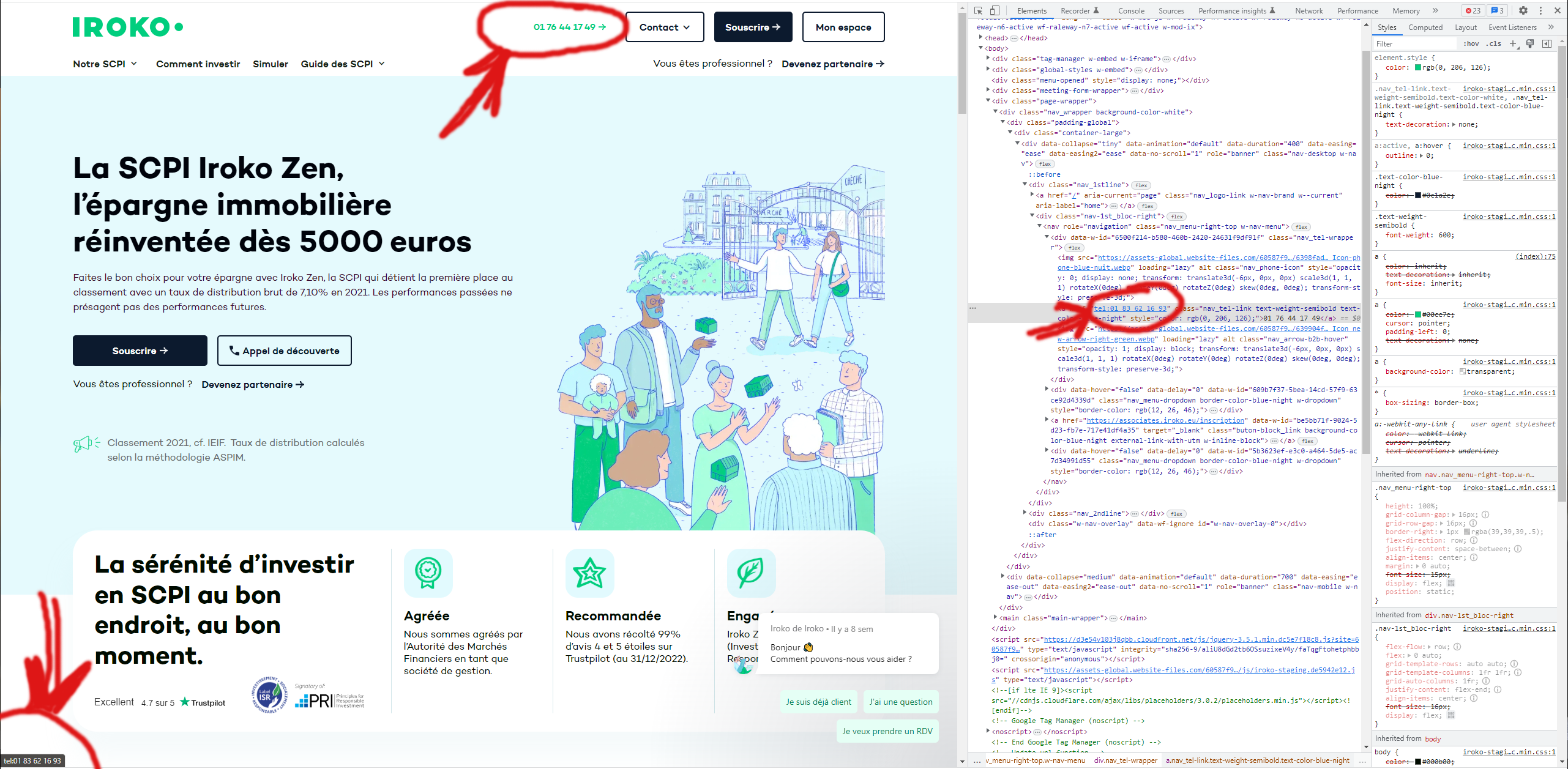
Task: Open the Recorder tab
Action: 1080,10
